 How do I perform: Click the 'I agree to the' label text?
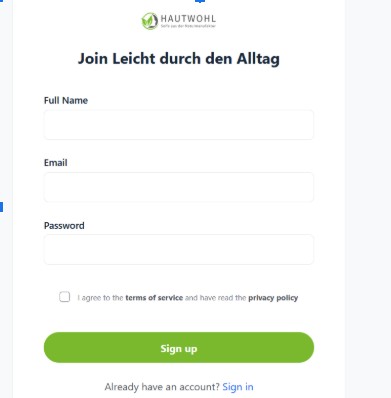coord(100,298)
